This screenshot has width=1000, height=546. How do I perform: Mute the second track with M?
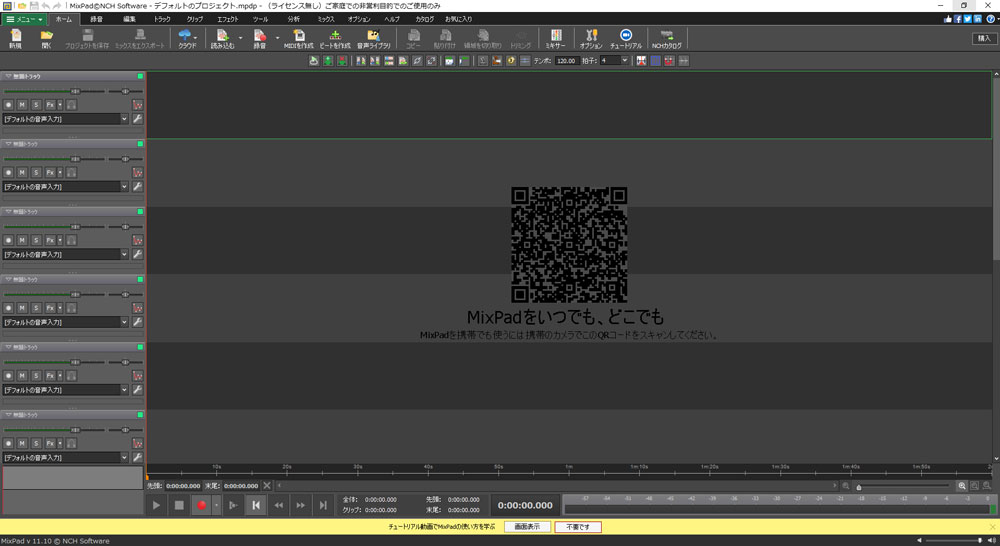tap(22, 172)
